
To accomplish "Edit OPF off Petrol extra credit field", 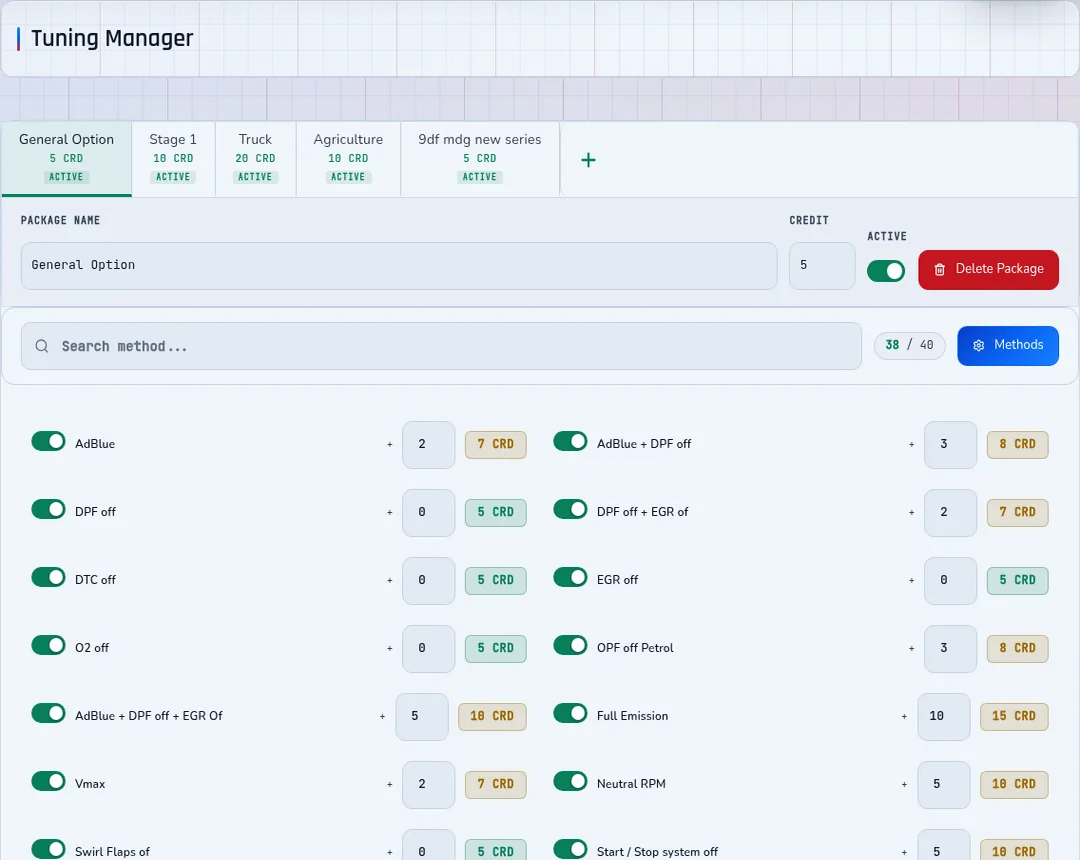I will (951, 648).
